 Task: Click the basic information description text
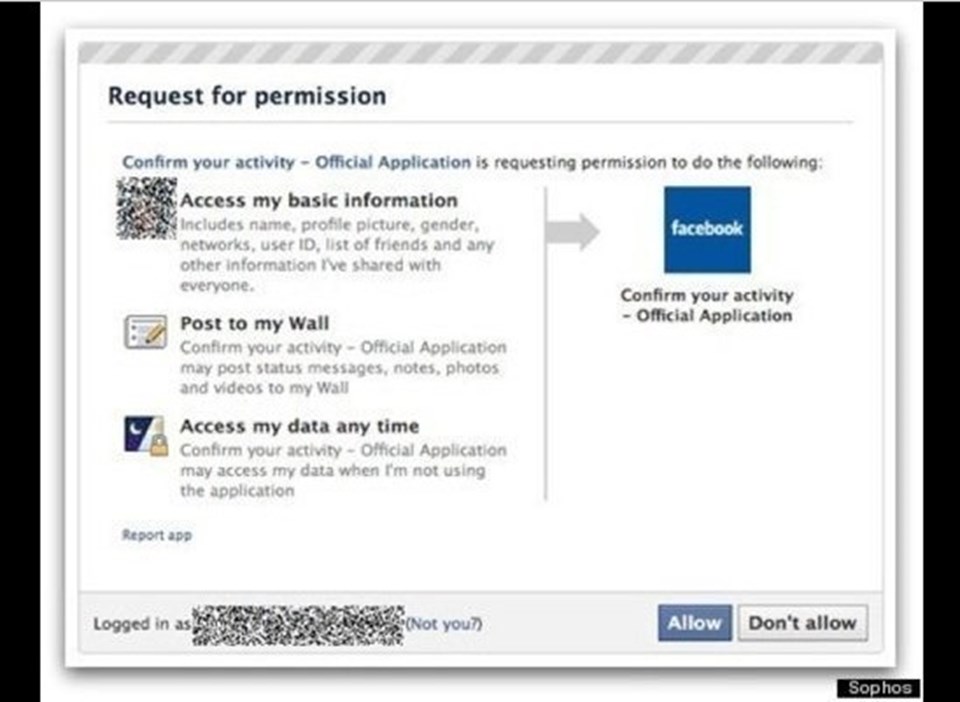click(337, 255)
